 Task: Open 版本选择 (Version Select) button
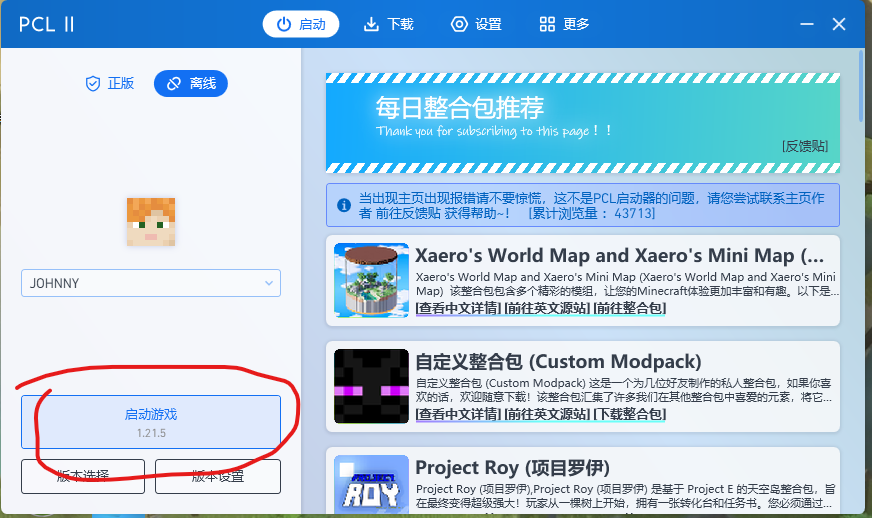coord(83,476)
